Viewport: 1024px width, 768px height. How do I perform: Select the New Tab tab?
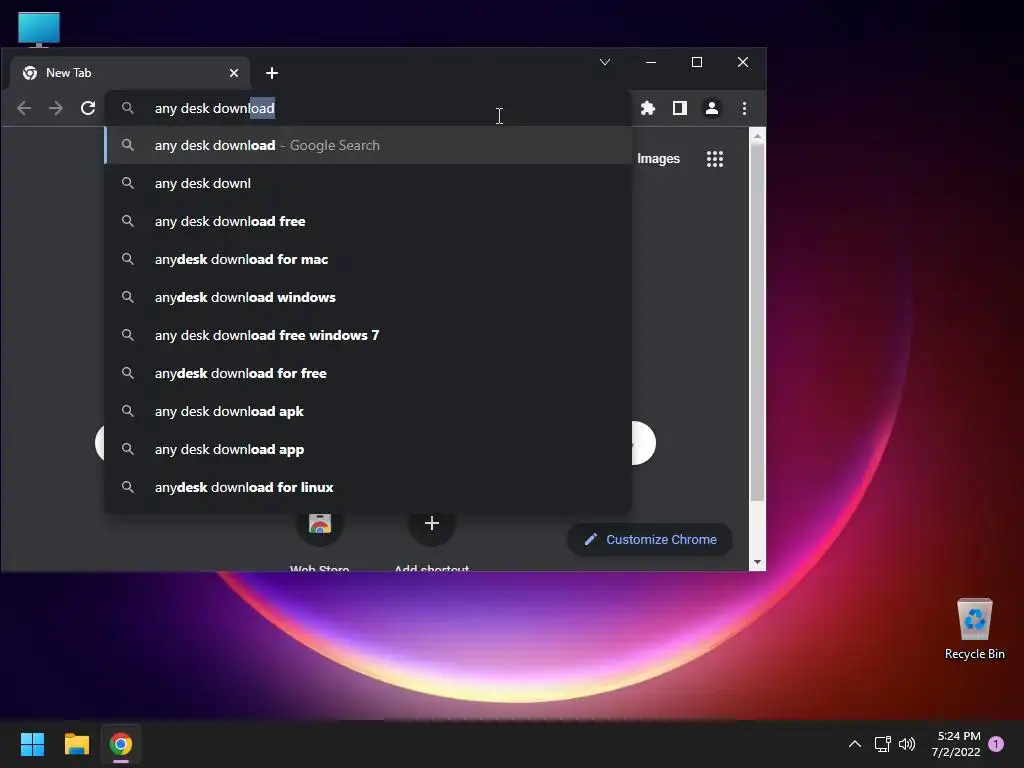tap(130, 73)
